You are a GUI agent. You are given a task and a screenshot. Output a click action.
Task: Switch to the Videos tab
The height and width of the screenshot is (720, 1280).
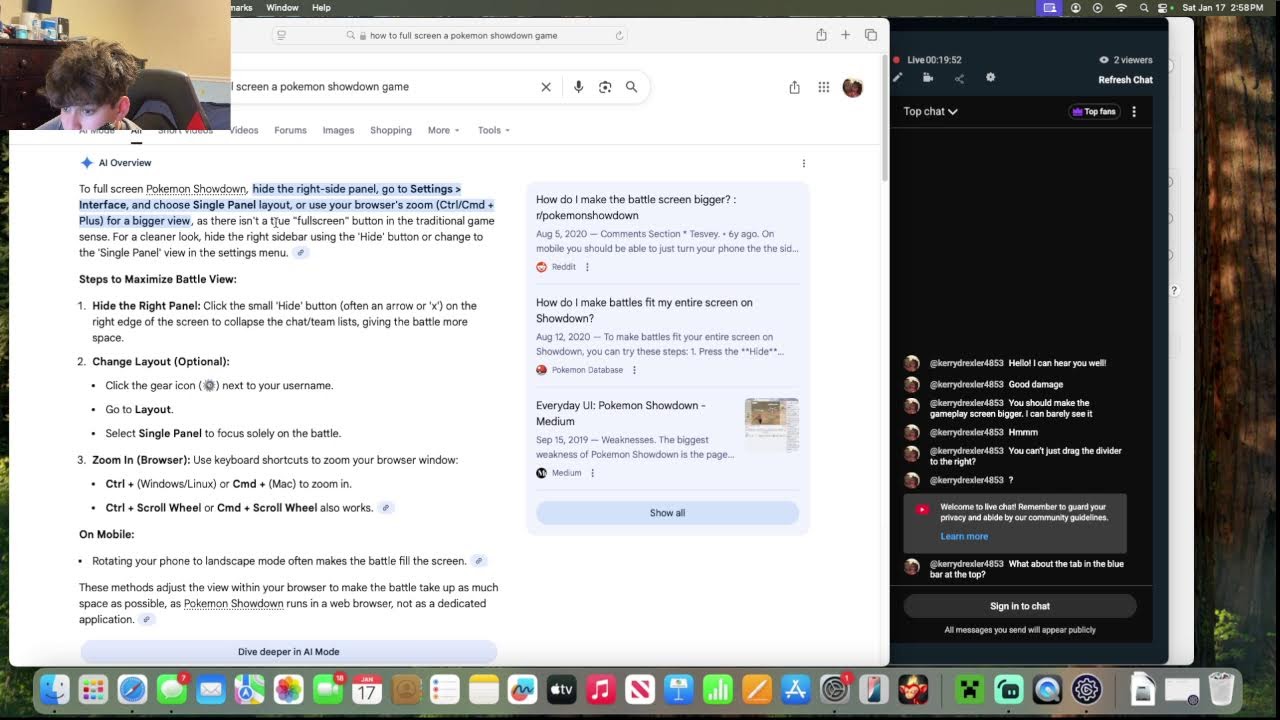click(x=244, y=130)
